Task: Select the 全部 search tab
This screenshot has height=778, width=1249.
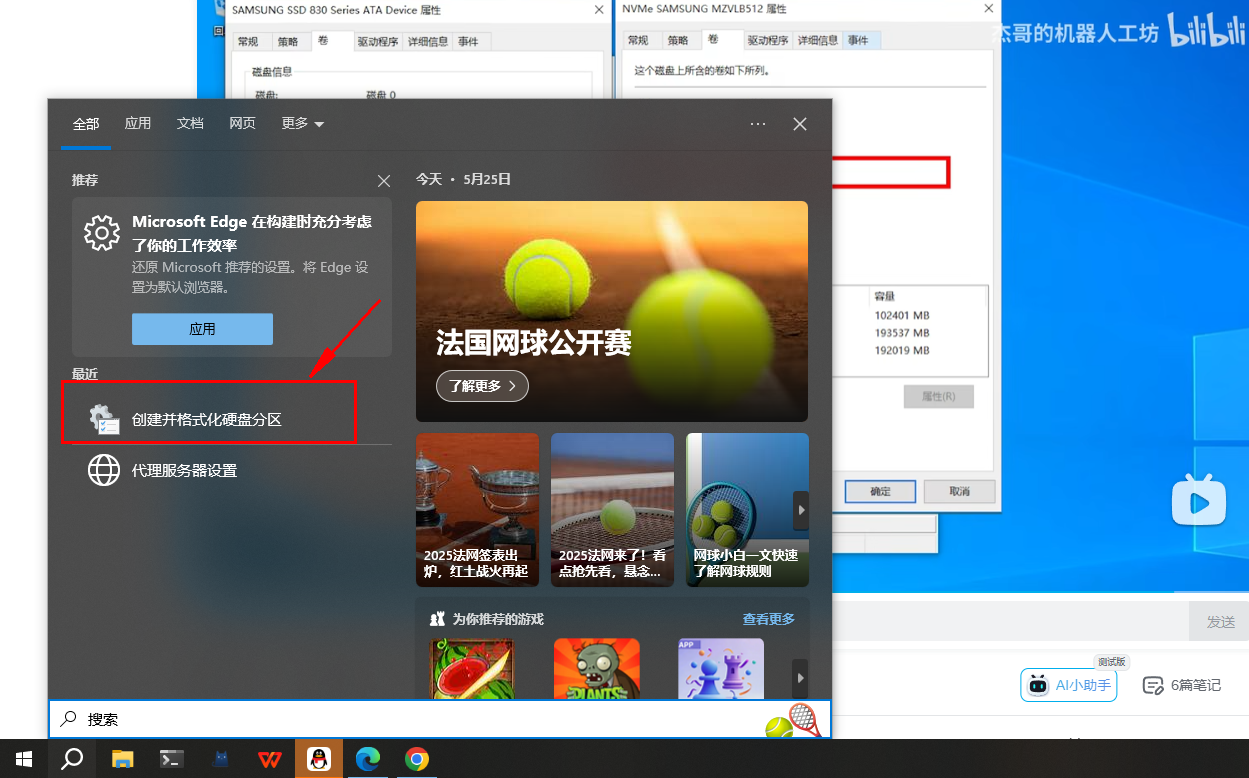Action: (86, 124)
